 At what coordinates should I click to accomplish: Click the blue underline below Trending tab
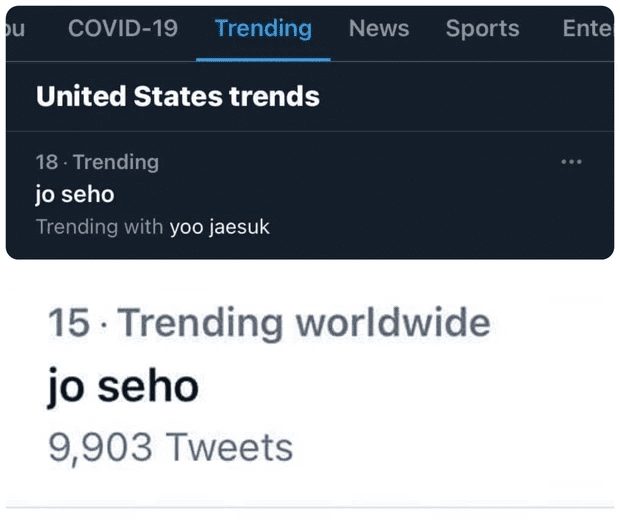point(263,60)
